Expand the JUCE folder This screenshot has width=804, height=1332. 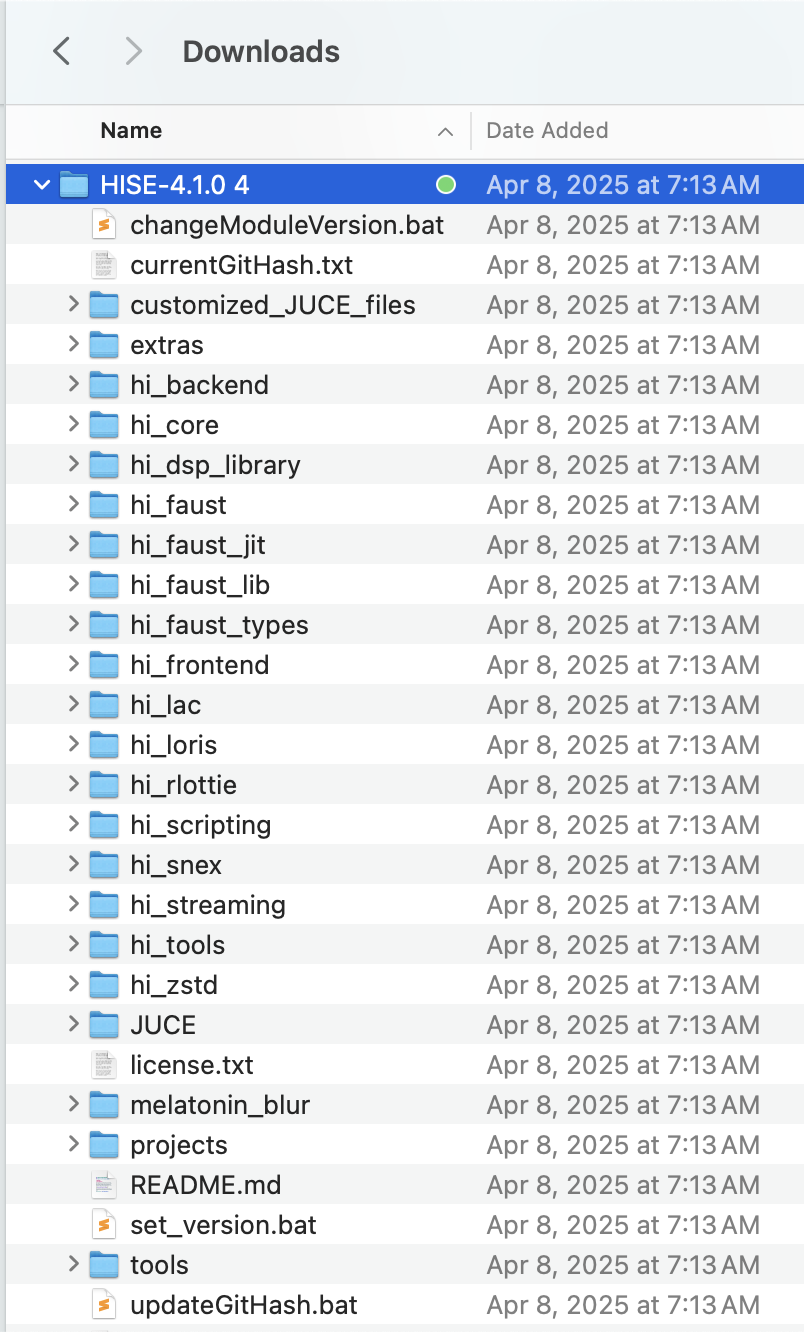(73, 1025)
